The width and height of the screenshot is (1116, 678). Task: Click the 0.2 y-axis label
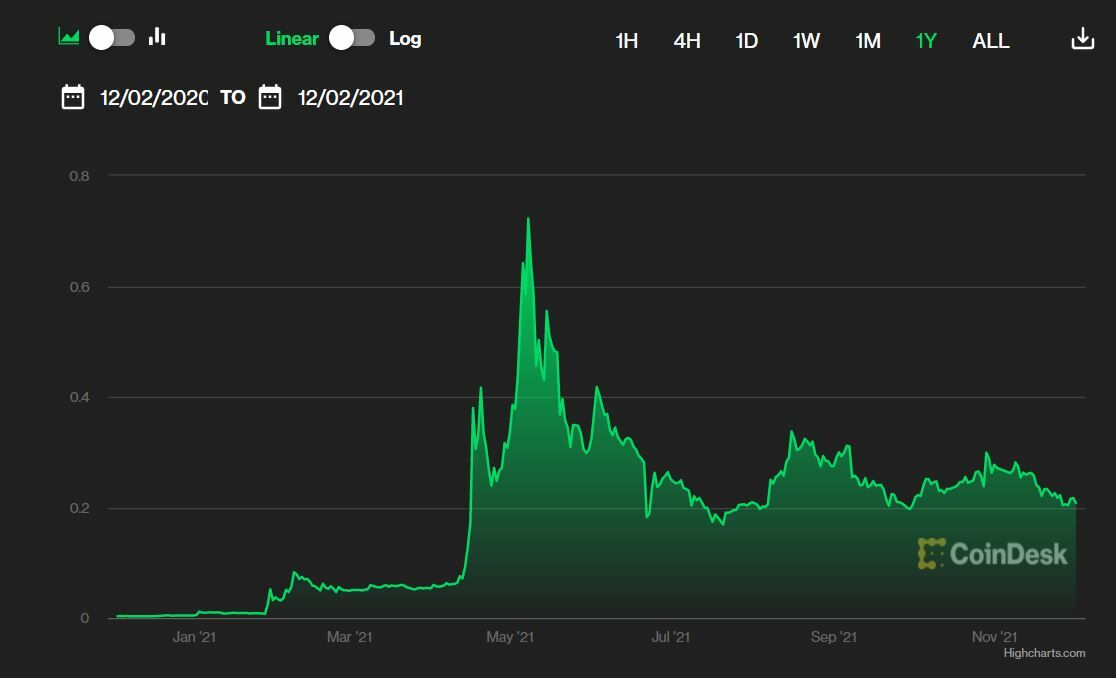pyautogui.click(x=79, y=508)
